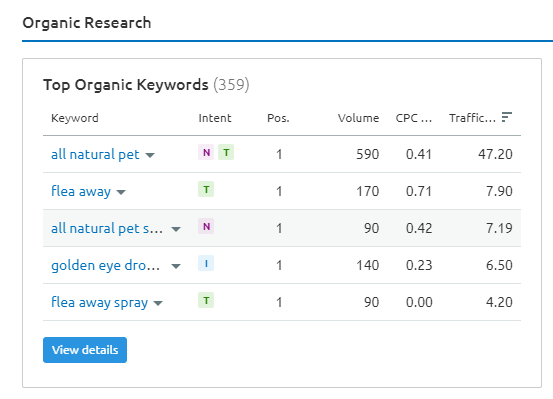Click the CPC value 0.41
The width and height of the screenshot is (553, 399).
click(419, 154)
